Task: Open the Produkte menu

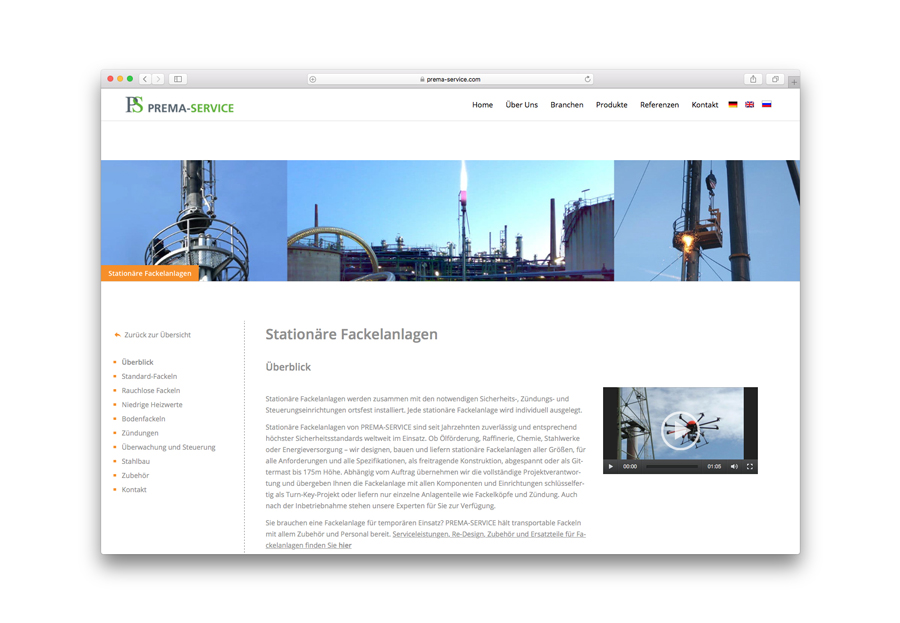Action: pyautogui.click(x=611, y=105)
